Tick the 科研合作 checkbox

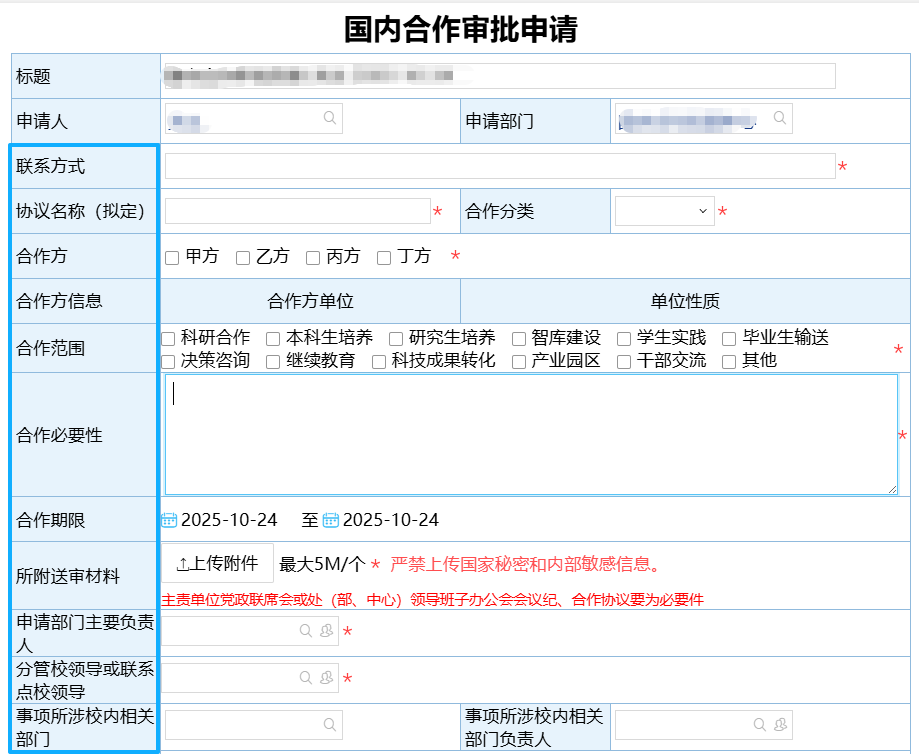(x=168, y=339)
